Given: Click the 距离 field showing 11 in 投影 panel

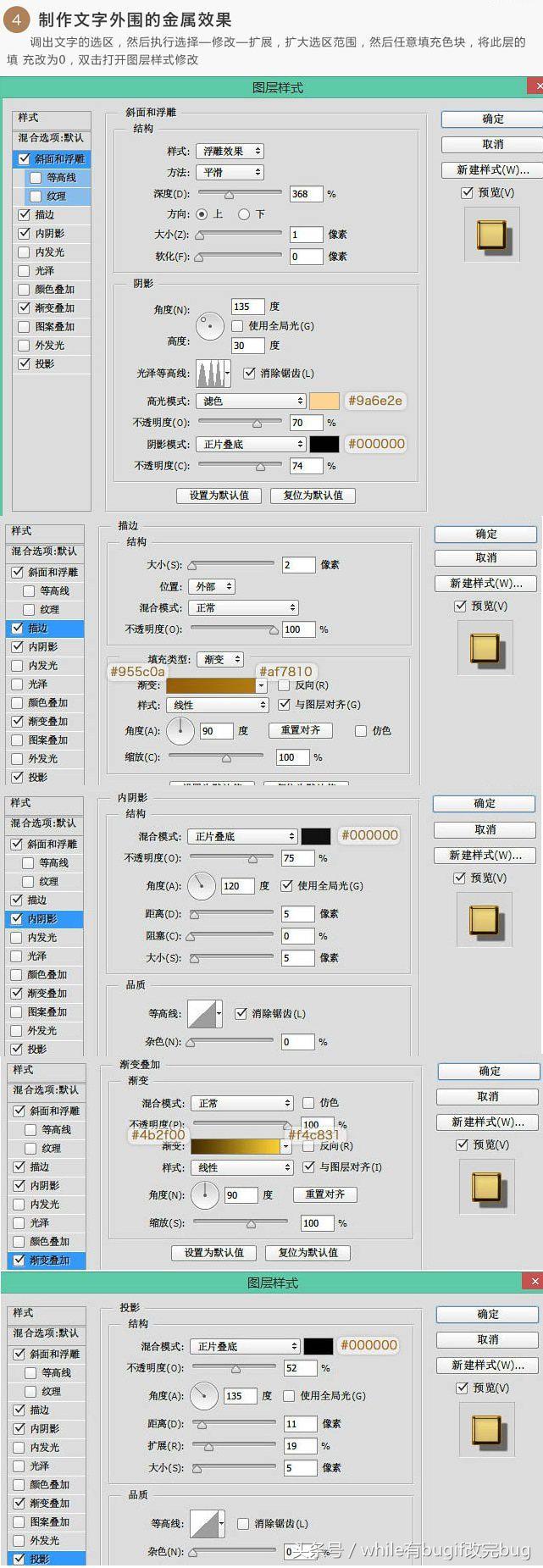Looking at the screenshot, I should pos(300,1423).
